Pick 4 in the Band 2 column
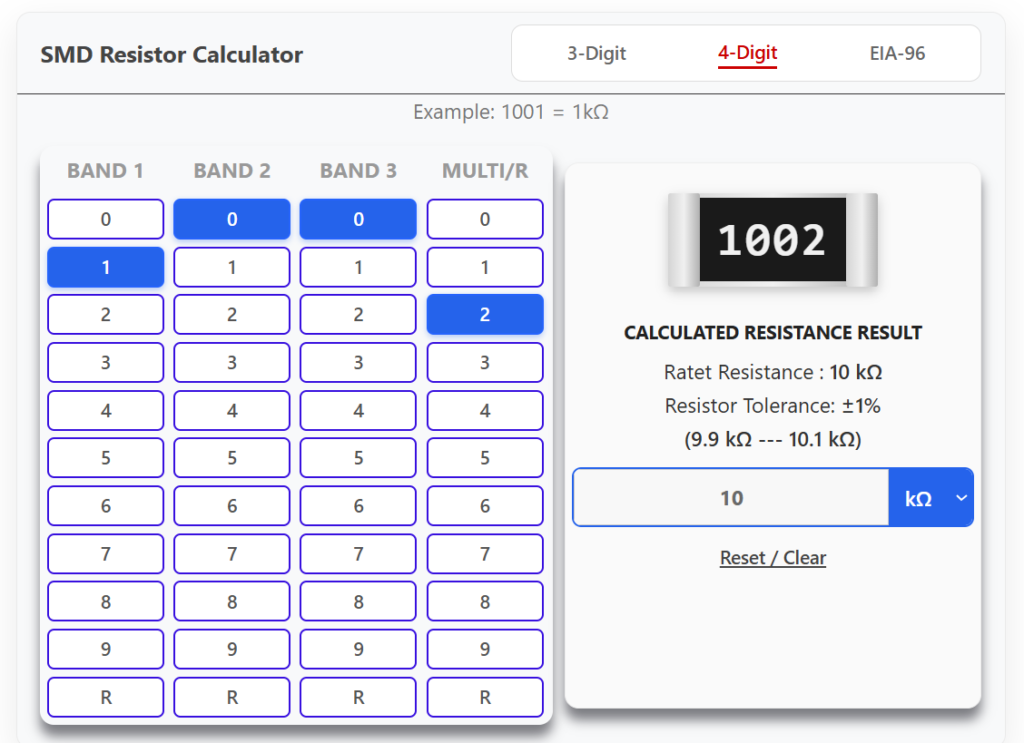 point(232,411)
